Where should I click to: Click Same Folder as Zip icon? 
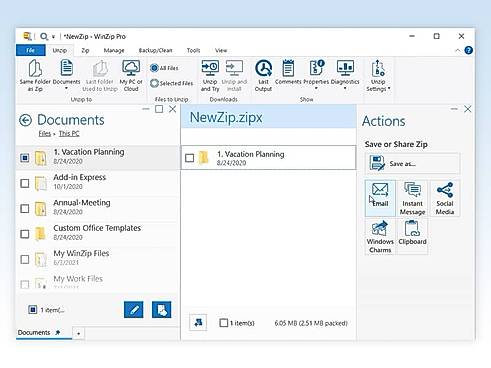click(x=35, y=75)
